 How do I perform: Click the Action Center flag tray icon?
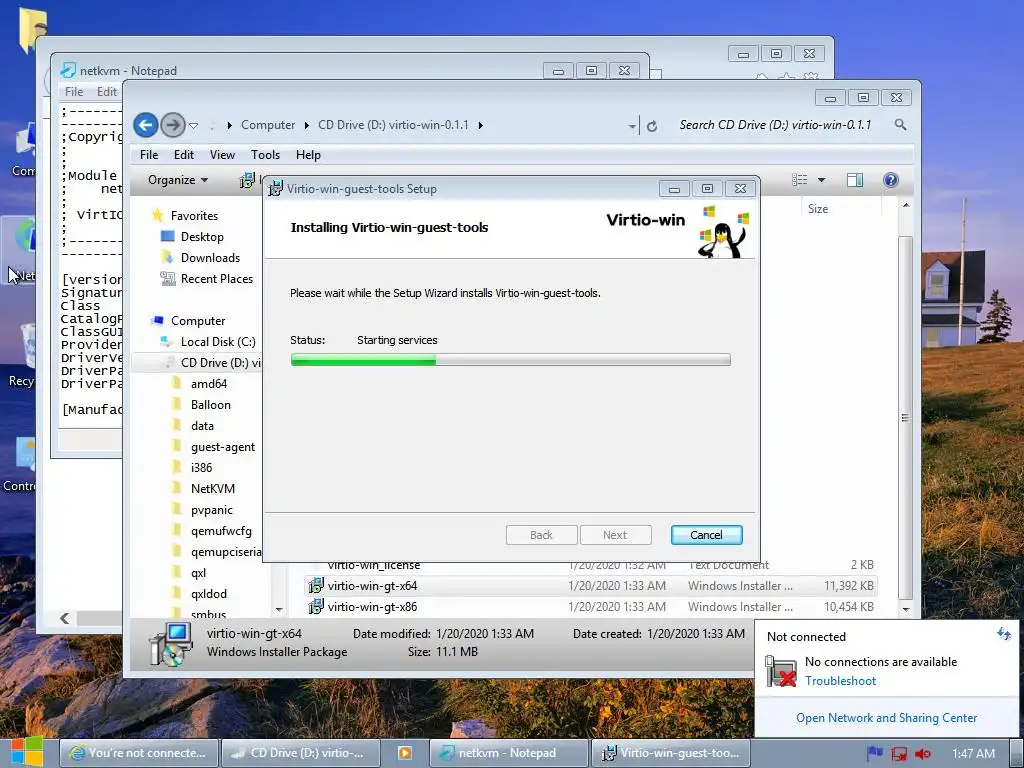pyautogui.click(x=874, y=754)
